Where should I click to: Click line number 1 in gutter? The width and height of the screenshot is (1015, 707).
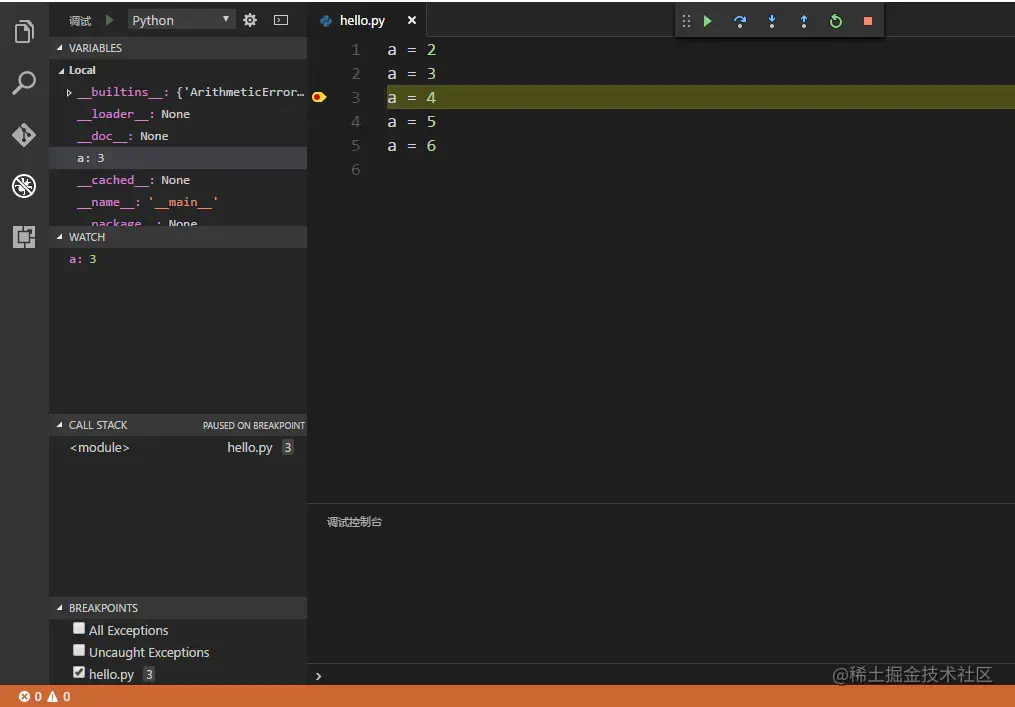point(355,50)
